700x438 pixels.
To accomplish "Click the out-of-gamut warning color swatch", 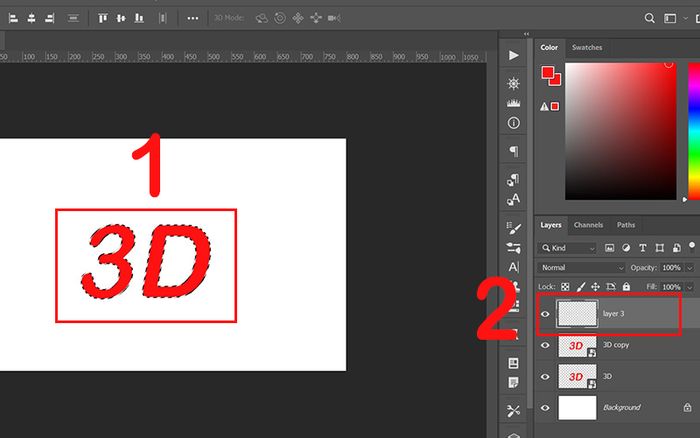I will pos(554,106).
